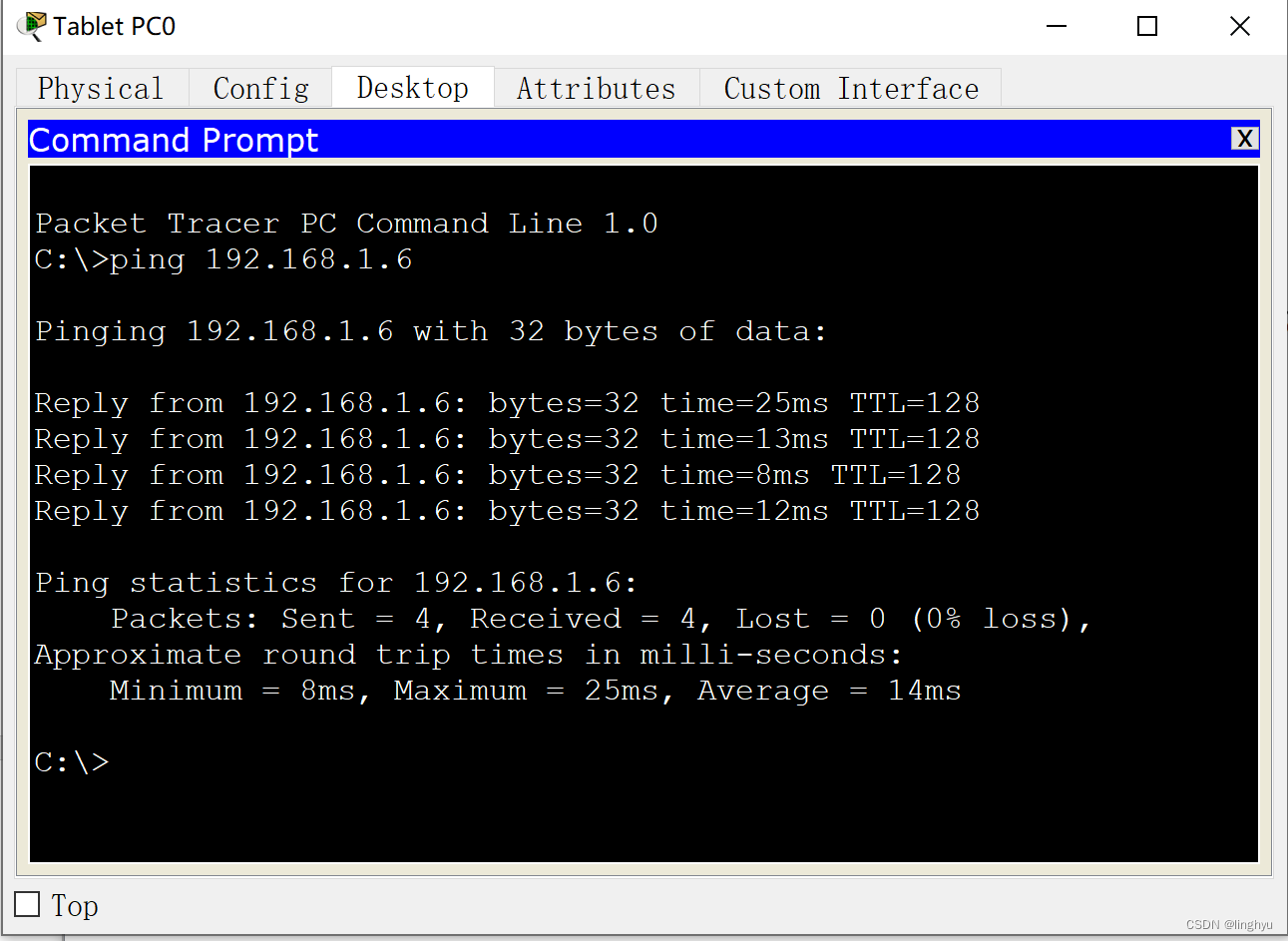
Task: Click the 'Packets: Sent = 4' line
Action: (601, 619)
